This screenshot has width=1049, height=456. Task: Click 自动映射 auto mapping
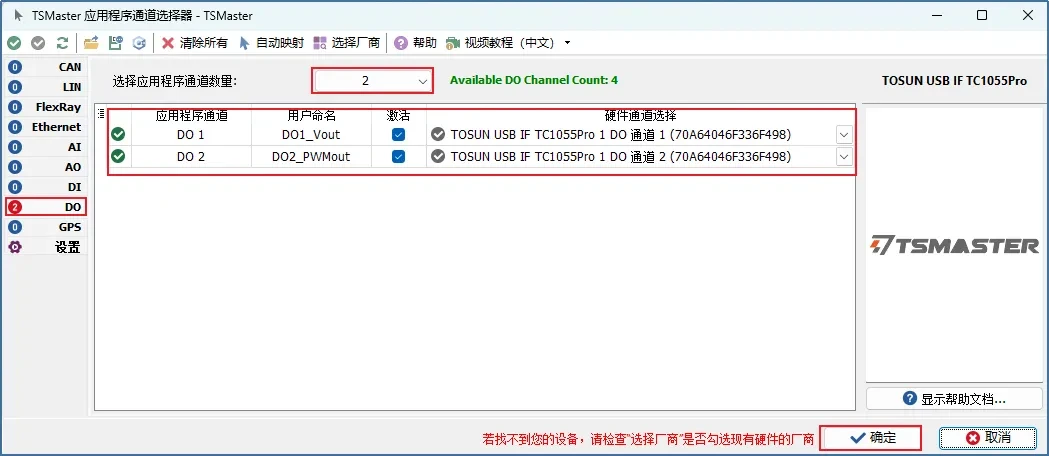(271, 43)
